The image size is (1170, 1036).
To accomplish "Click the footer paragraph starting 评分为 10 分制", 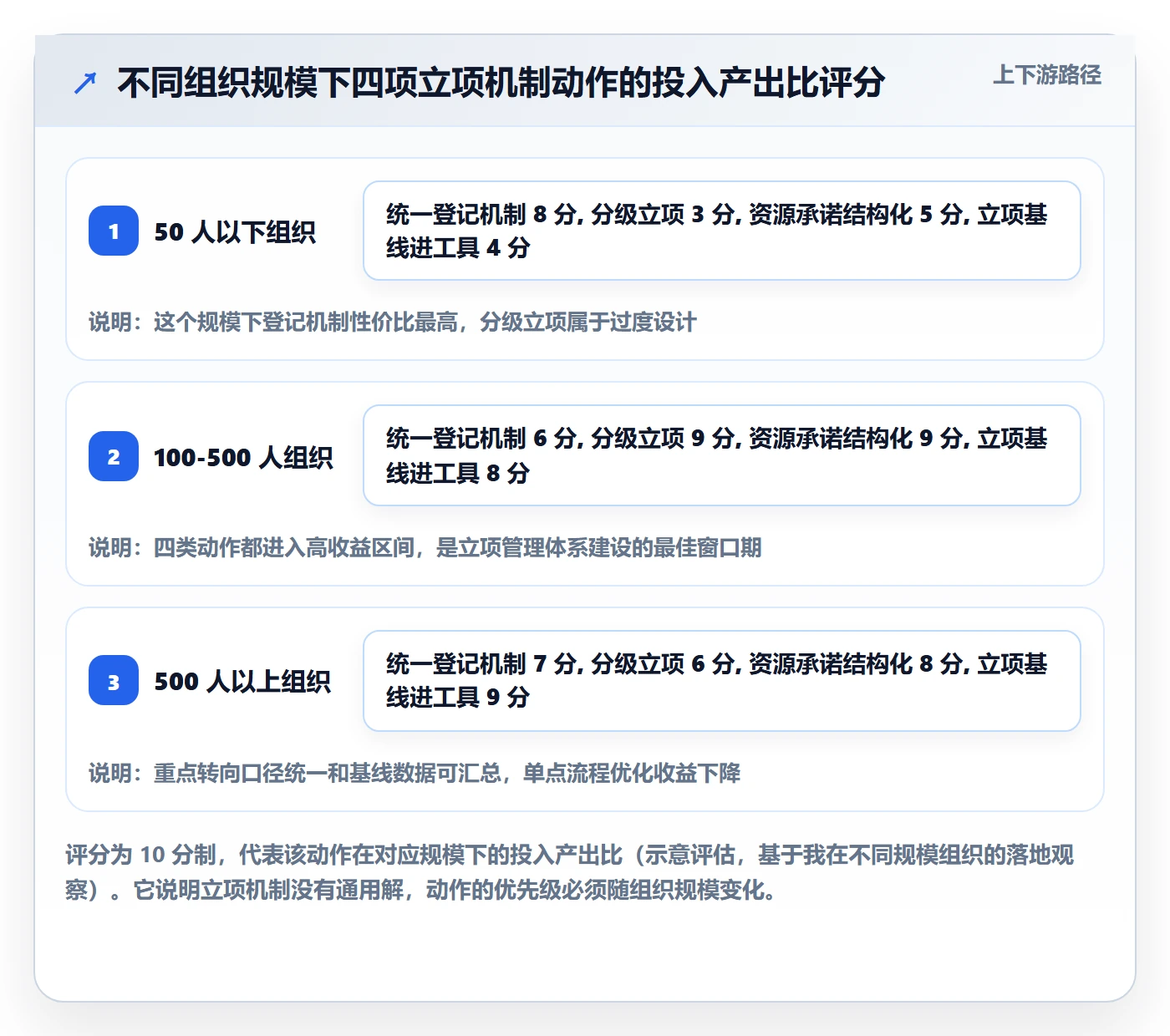I will coord(570,872).
